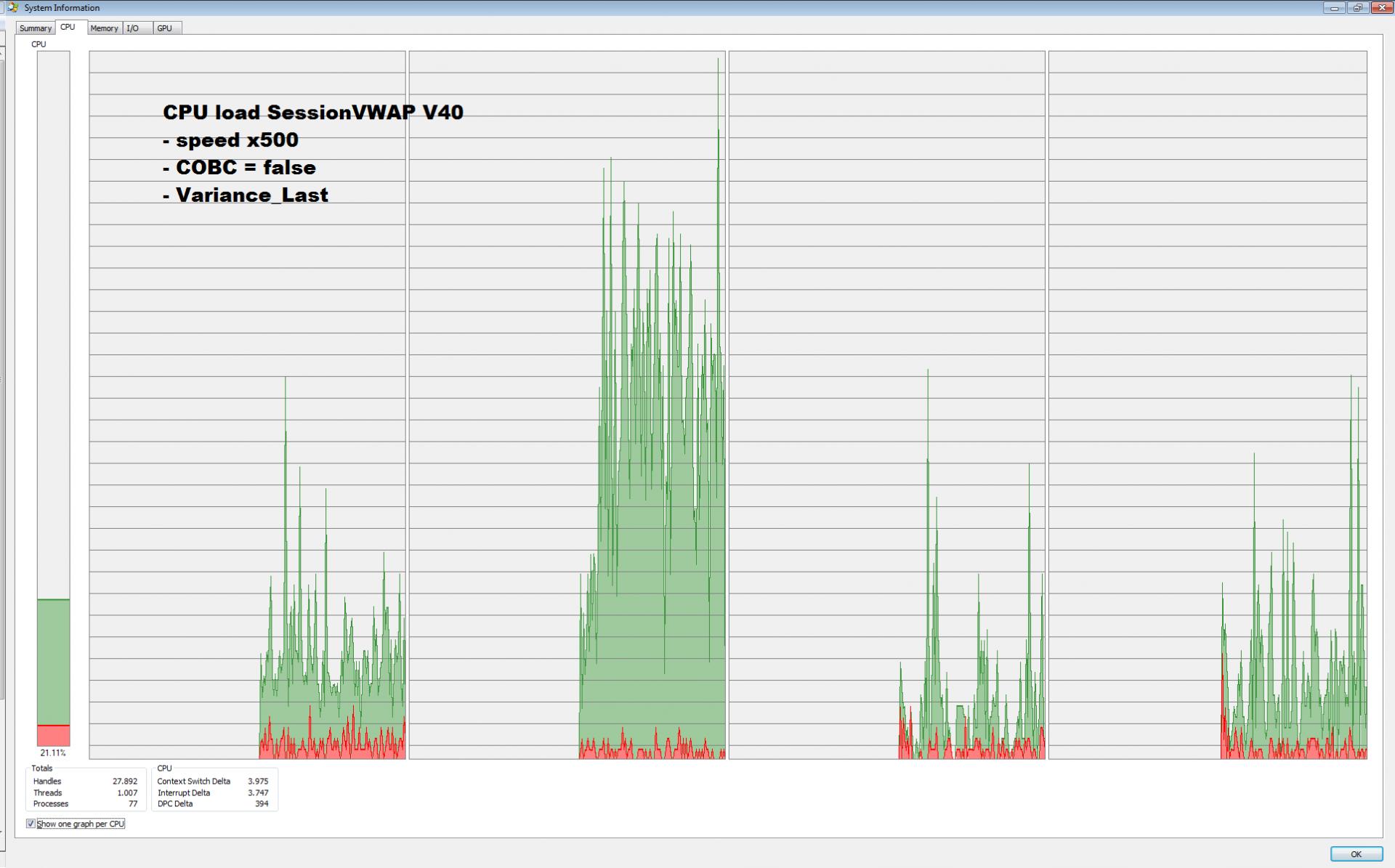Click the Context Switch Delta value

257,782
